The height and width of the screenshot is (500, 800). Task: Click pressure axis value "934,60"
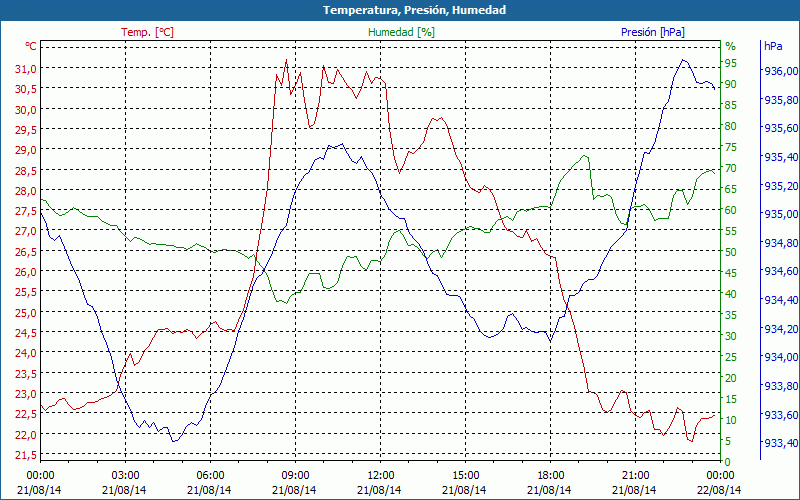click(780, 271)
